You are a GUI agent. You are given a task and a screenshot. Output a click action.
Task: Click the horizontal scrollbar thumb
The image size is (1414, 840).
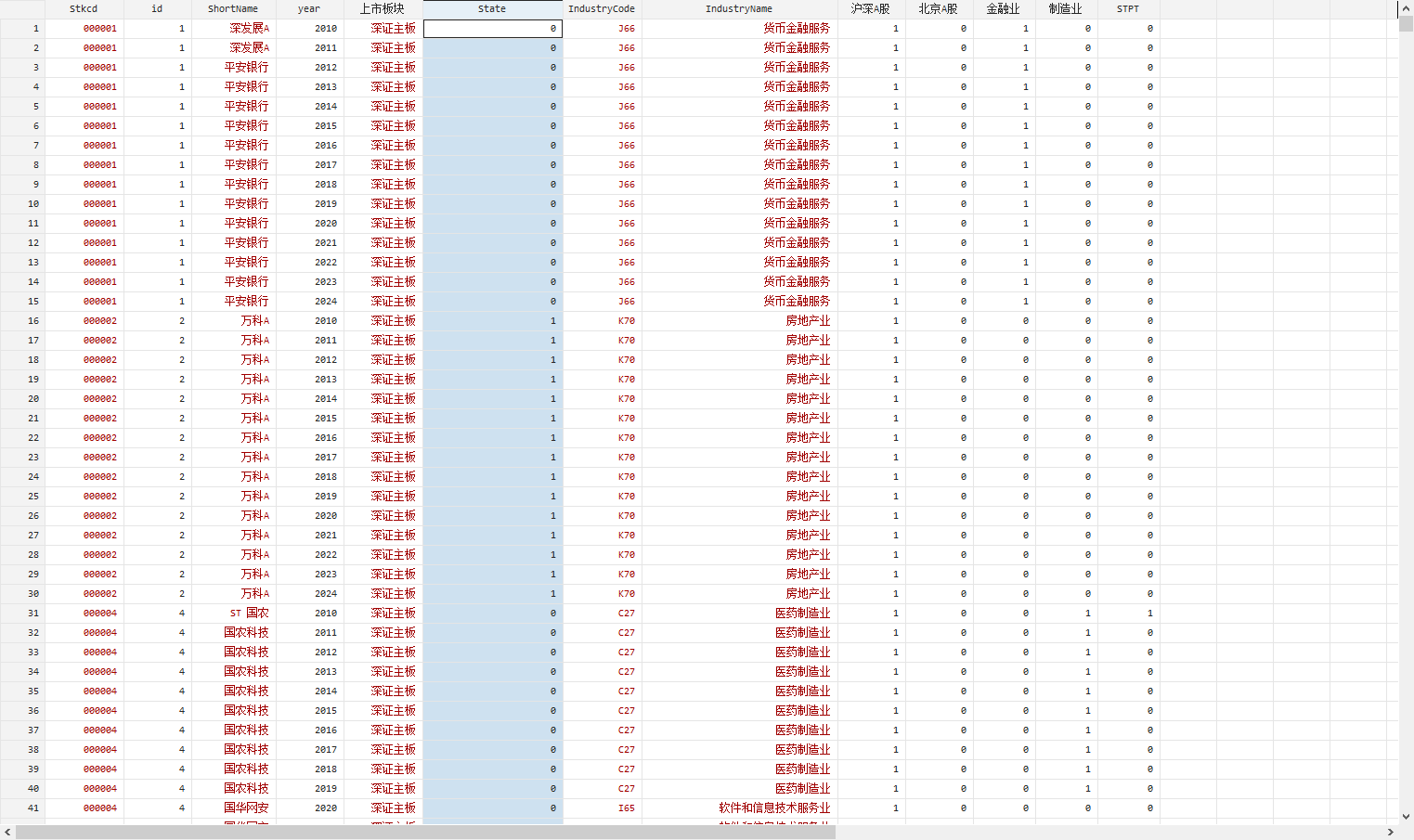425,832
